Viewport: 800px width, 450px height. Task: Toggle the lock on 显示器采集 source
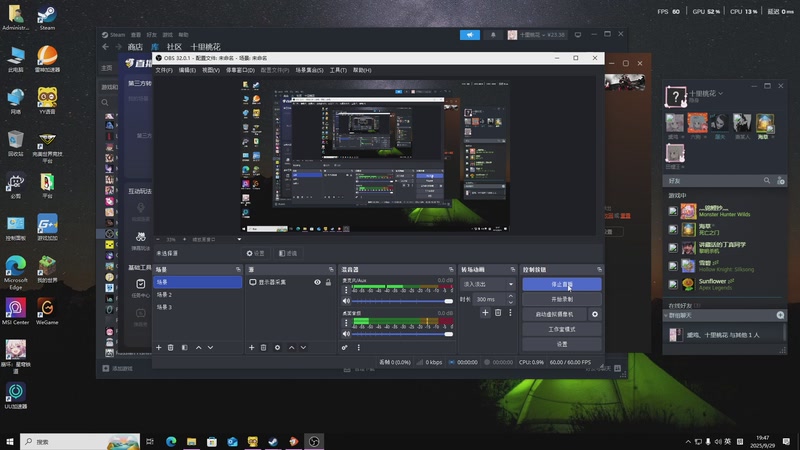pos(329,282)
